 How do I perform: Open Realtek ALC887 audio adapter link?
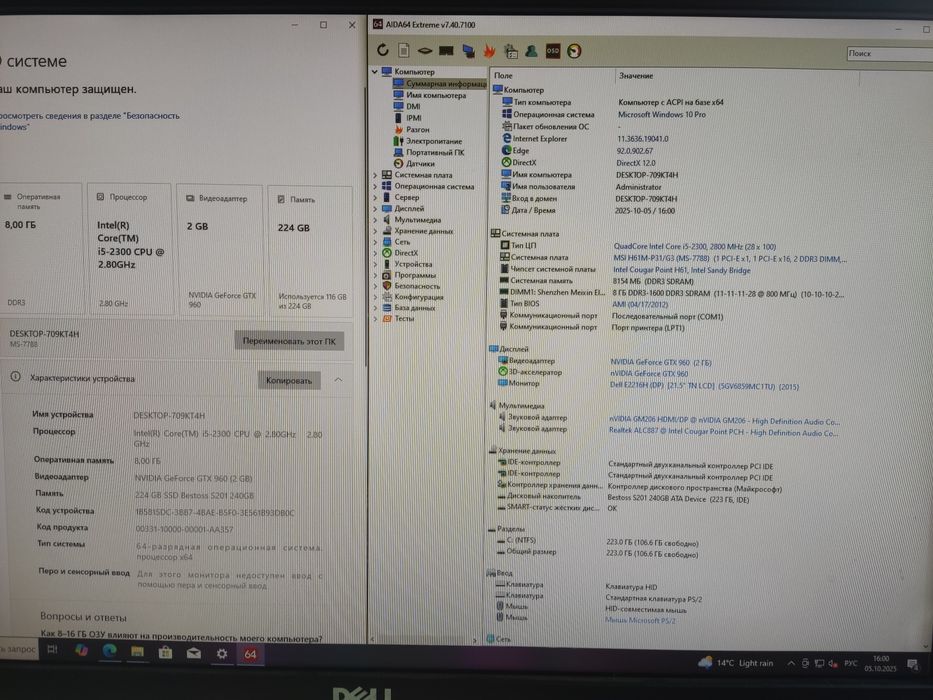tap(724, 432)
